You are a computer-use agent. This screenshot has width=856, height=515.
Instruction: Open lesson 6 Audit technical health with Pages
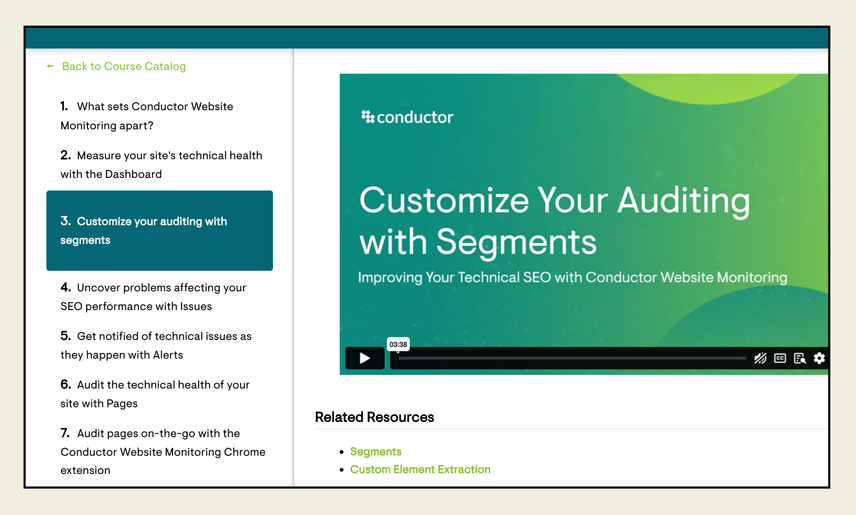point(154,394)
